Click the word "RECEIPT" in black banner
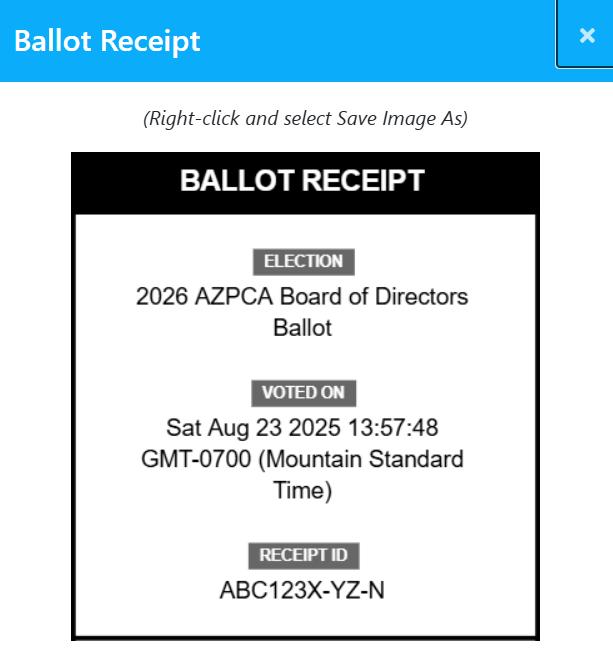The height and width of the screenshot is (651, 613). tap(363, 182)
